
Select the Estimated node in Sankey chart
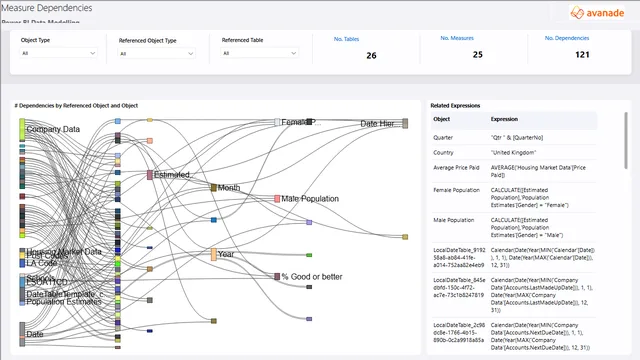point(150,175)
